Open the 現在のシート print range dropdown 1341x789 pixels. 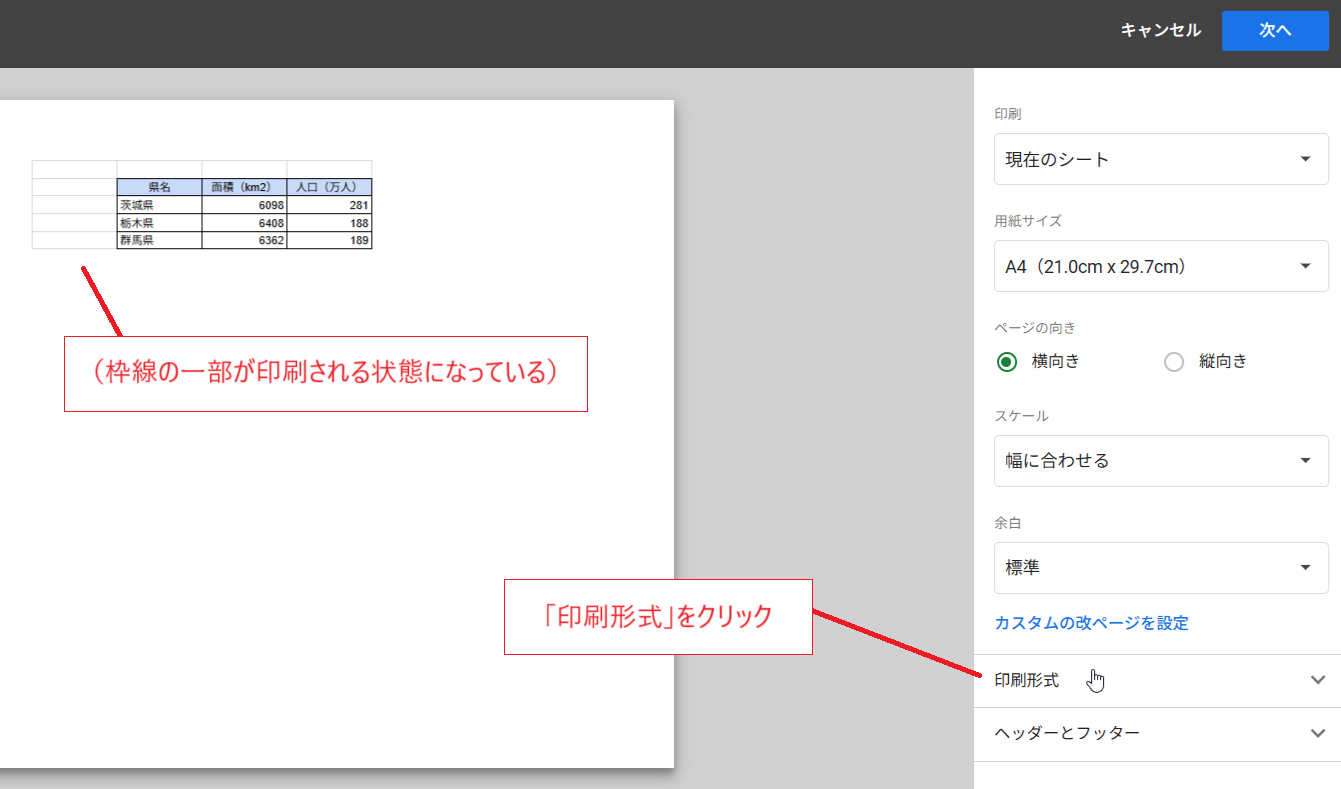click(x=1160, y=159)
